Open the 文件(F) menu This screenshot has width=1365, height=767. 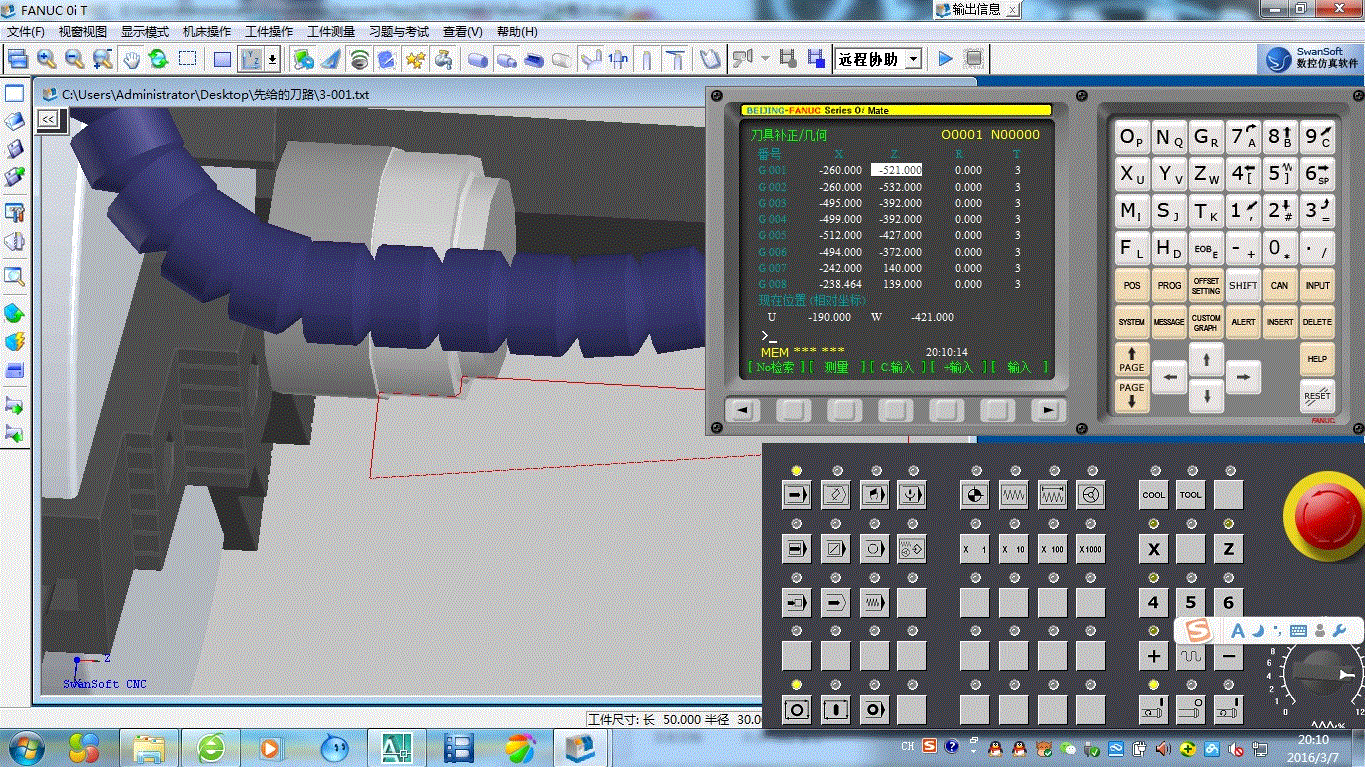click(26, 32)
